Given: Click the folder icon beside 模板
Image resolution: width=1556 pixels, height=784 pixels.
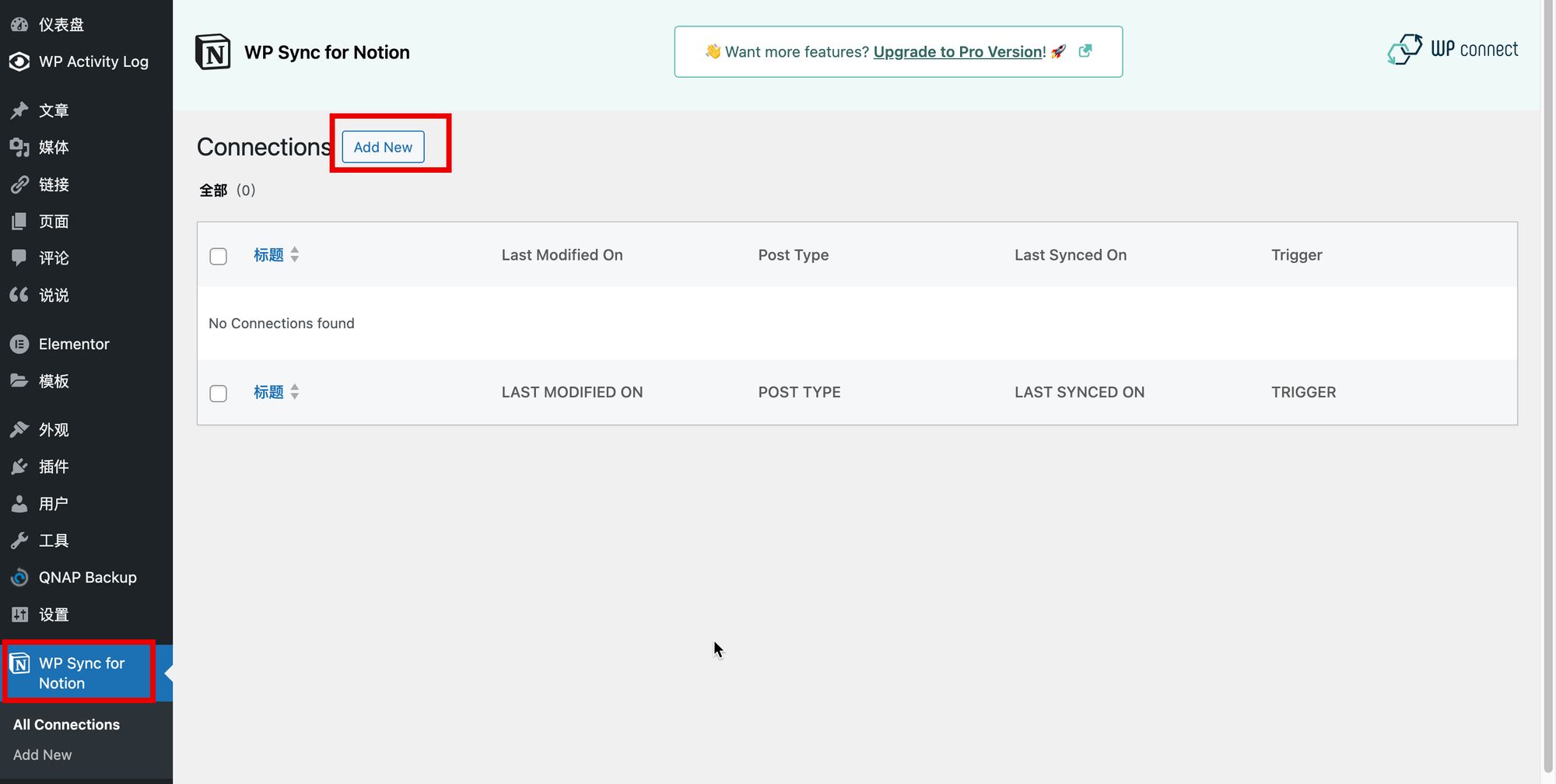Looking at the screenshot, I should [19, 380].
